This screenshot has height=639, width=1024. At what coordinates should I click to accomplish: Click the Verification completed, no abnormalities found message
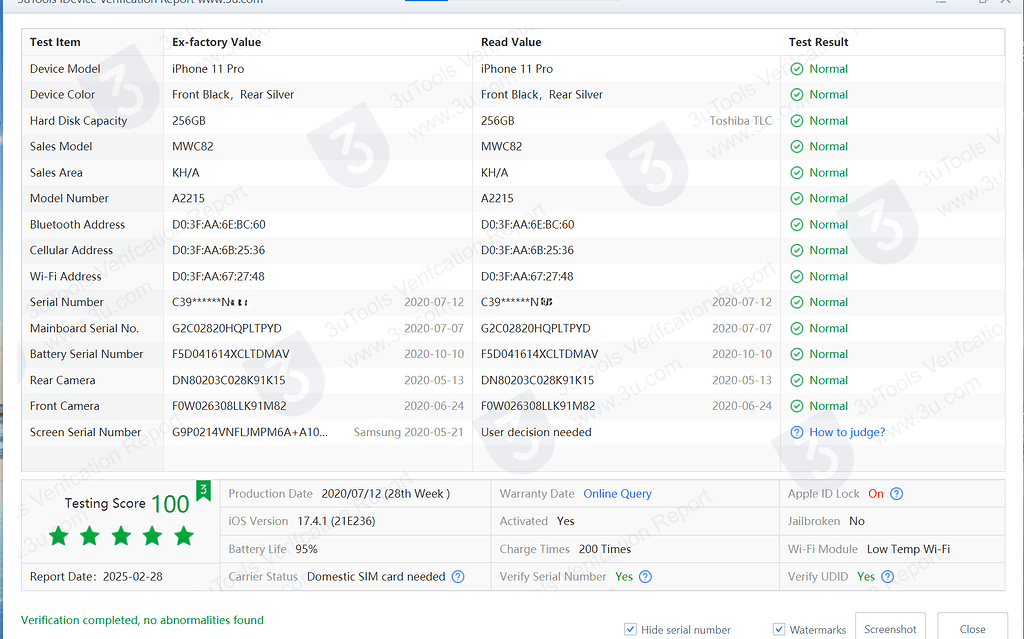click(x=142, y=620)
